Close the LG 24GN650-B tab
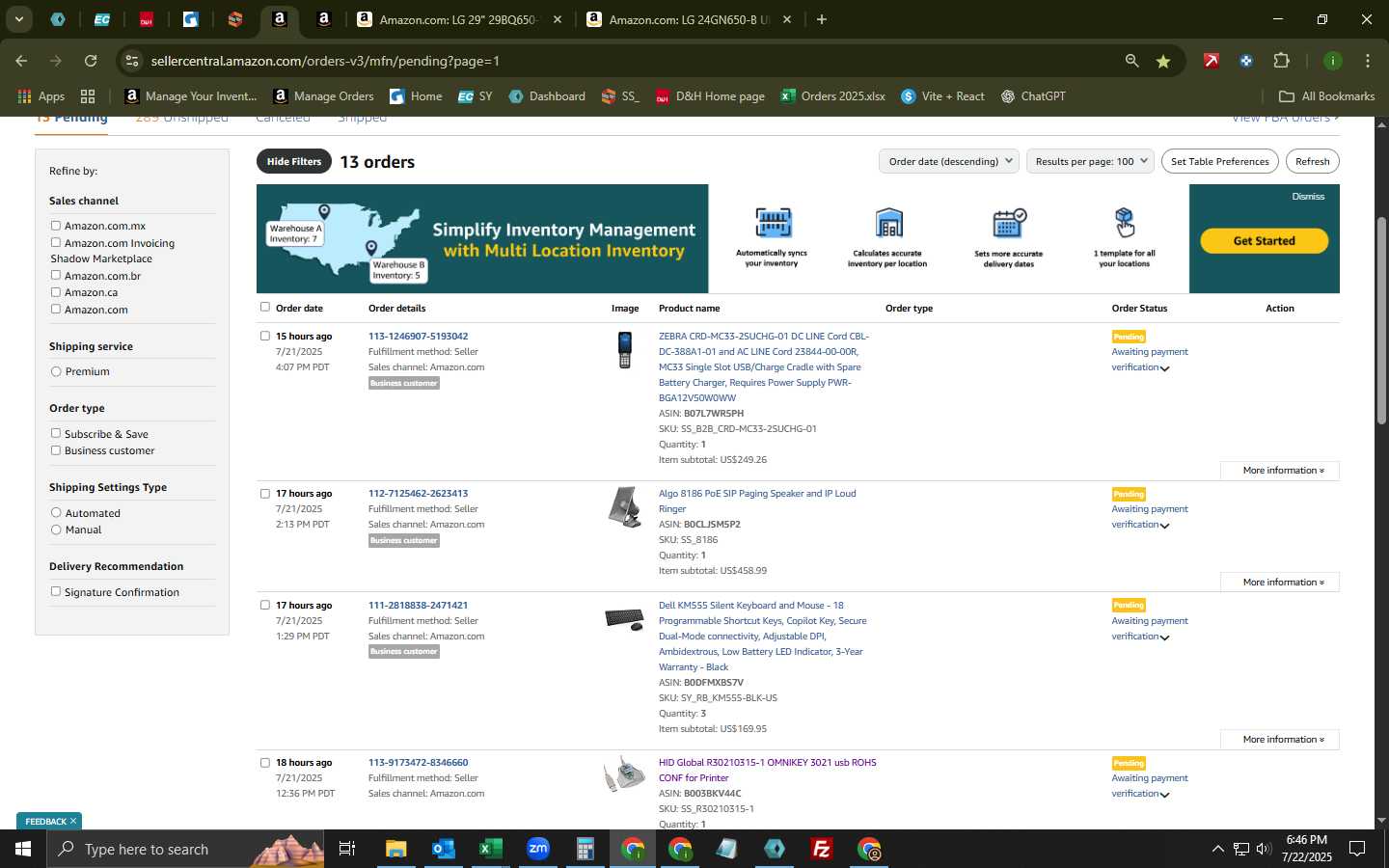The image size is (1389, 868). point(787,19)
